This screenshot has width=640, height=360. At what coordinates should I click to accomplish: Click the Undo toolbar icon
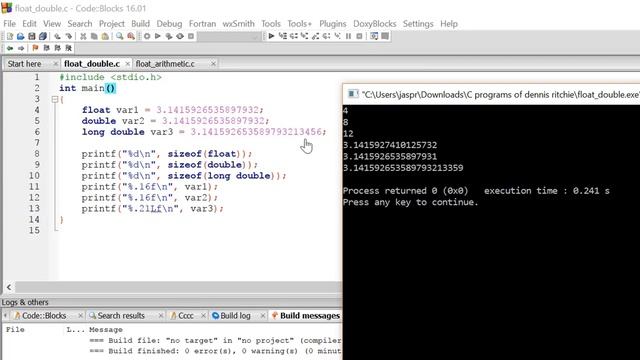[x=57, y=36]
